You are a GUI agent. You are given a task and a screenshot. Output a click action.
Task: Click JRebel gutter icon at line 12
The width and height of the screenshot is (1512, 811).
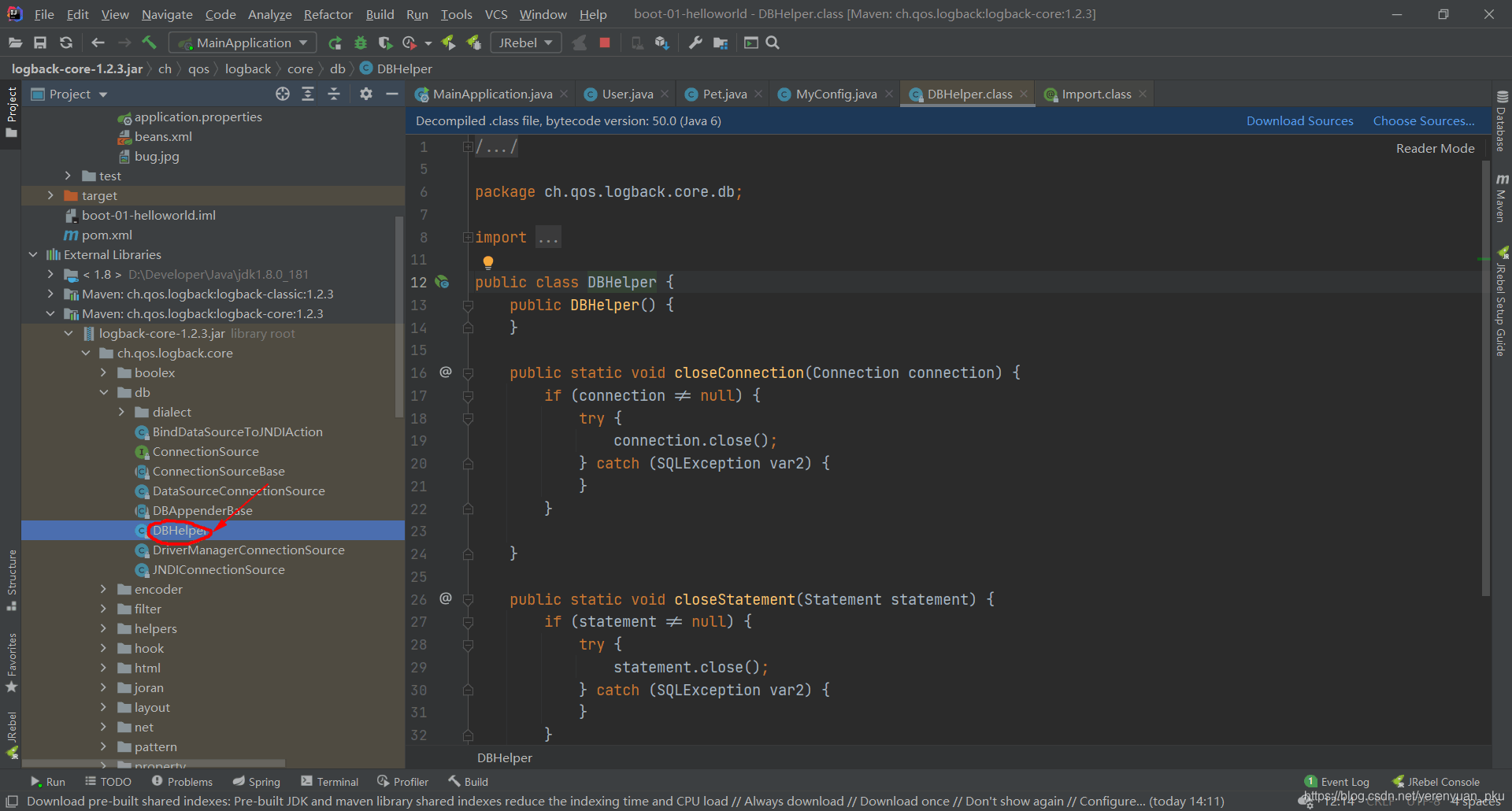pyautogui.click(x=442, y=282)
